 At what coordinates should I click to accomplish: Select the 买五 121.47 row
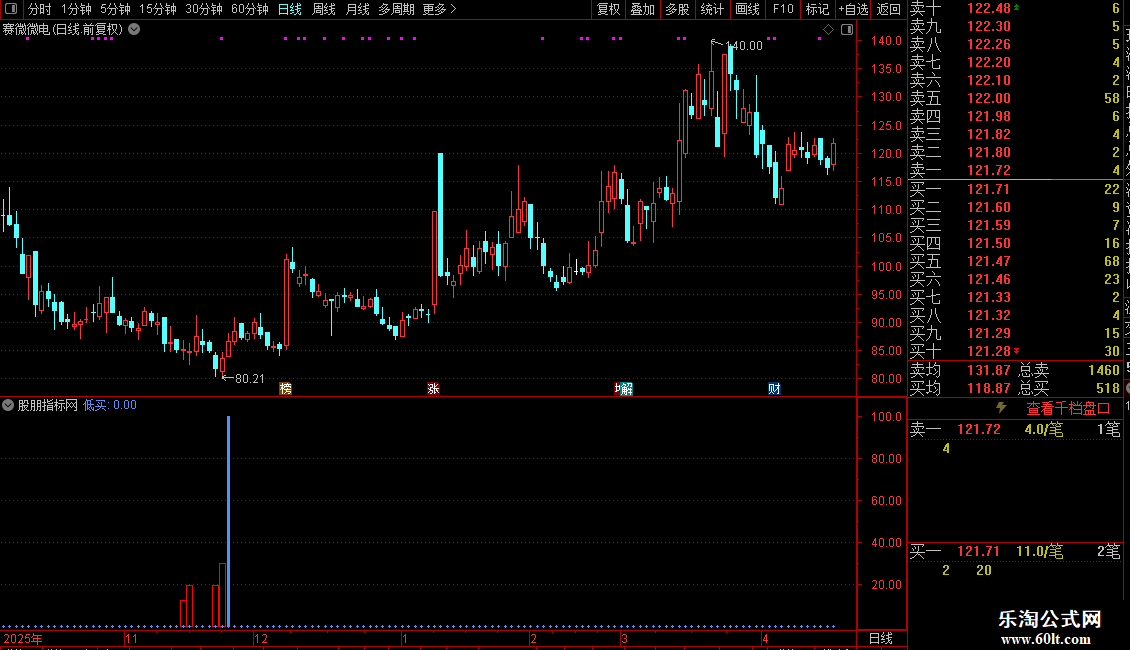[x=1015, y=262]
